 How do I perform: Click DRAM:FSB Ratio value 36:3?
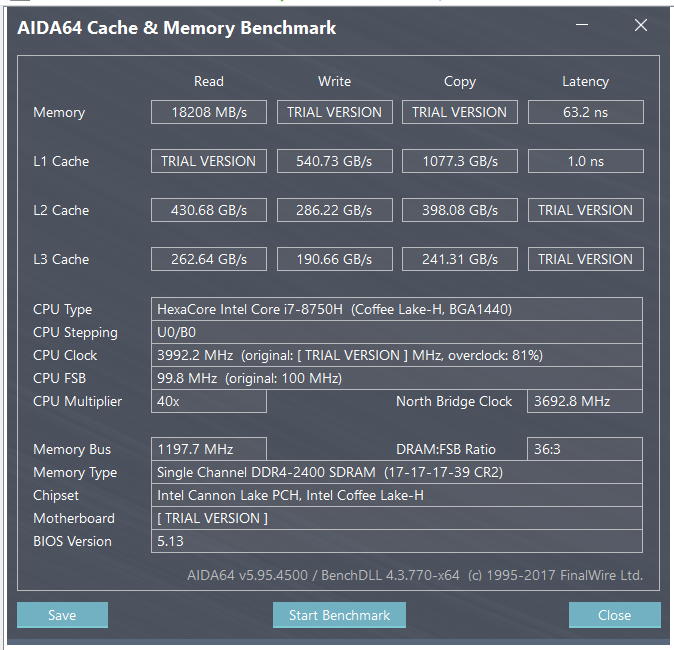[585, 449]
